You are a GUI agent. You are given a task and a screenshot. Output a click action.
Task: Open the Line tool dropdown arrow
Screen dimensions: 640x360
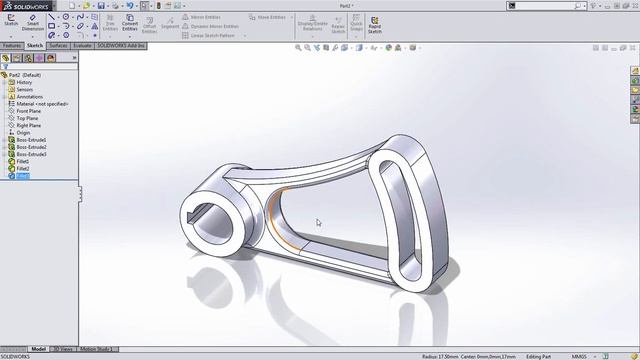[x=58, y=18]
